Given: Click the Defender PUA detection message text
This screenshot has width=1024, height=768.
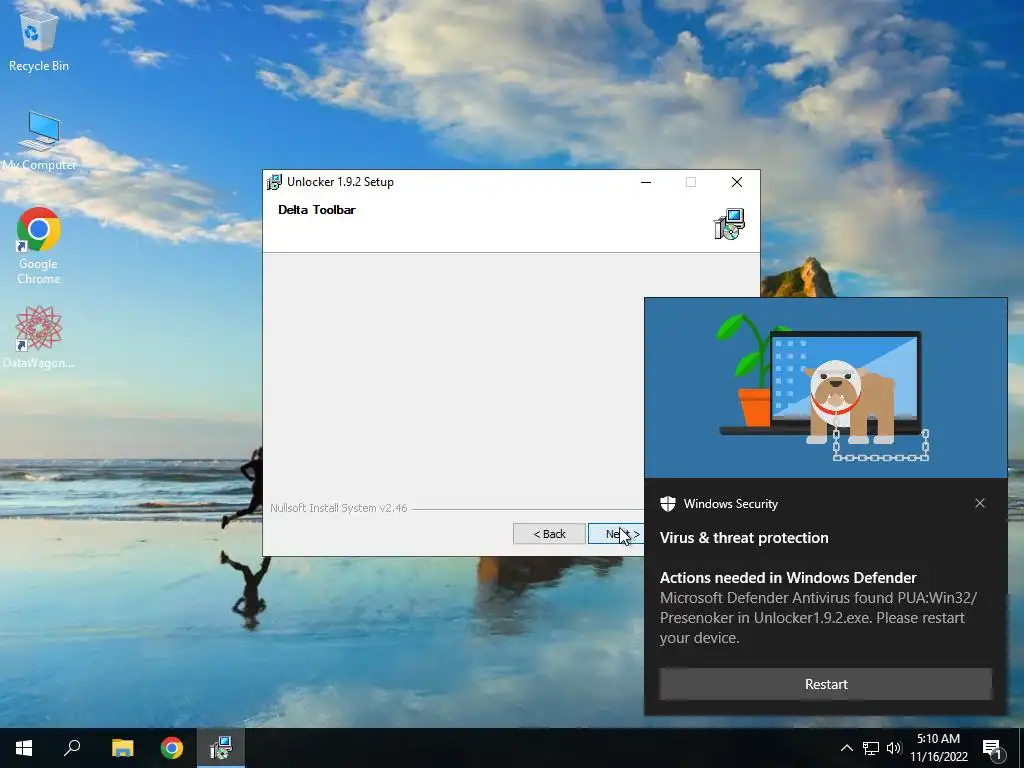Looking at the screenshot, I should [818, 618].
